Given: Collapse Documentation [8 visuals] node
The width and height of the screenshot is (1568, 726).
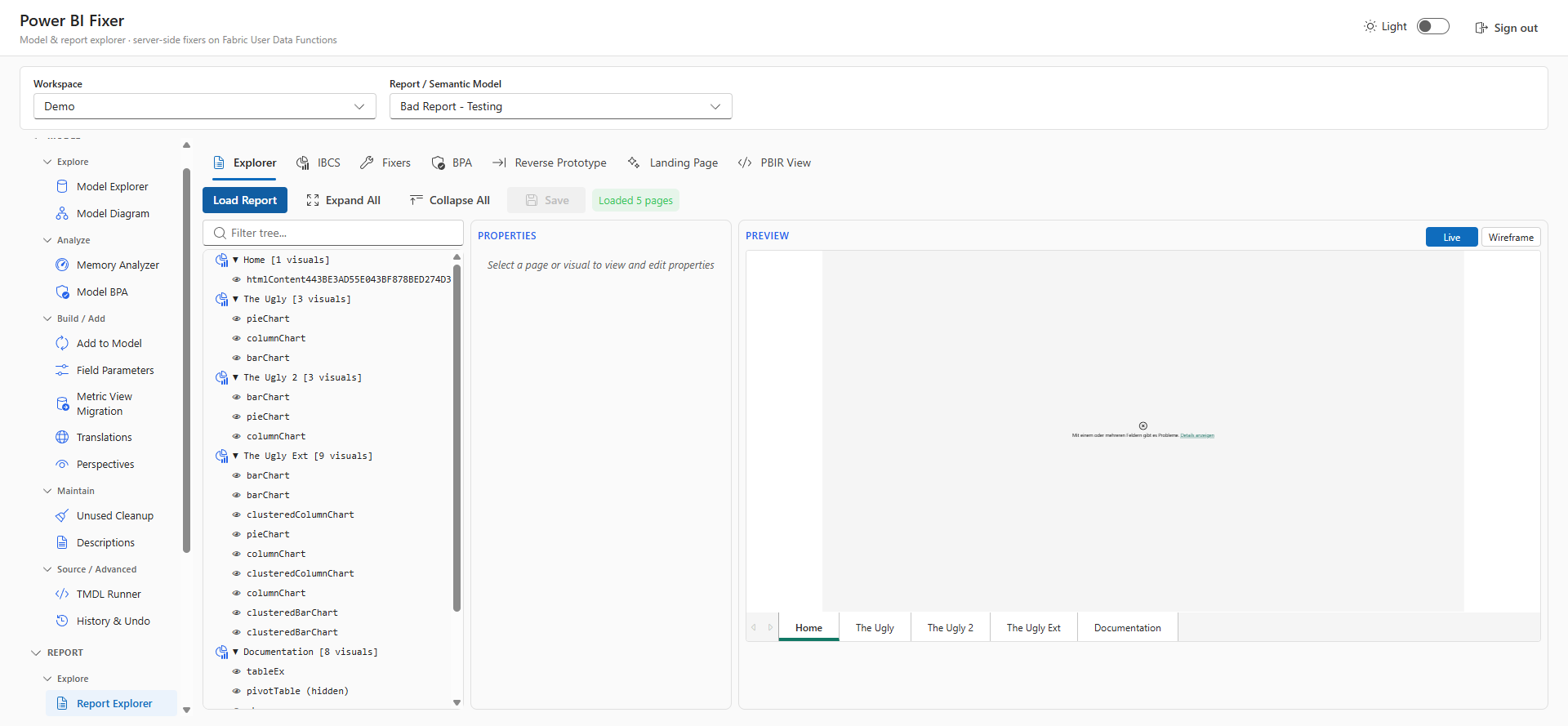Looking at the screenshot, I should [x=235, y=652].
